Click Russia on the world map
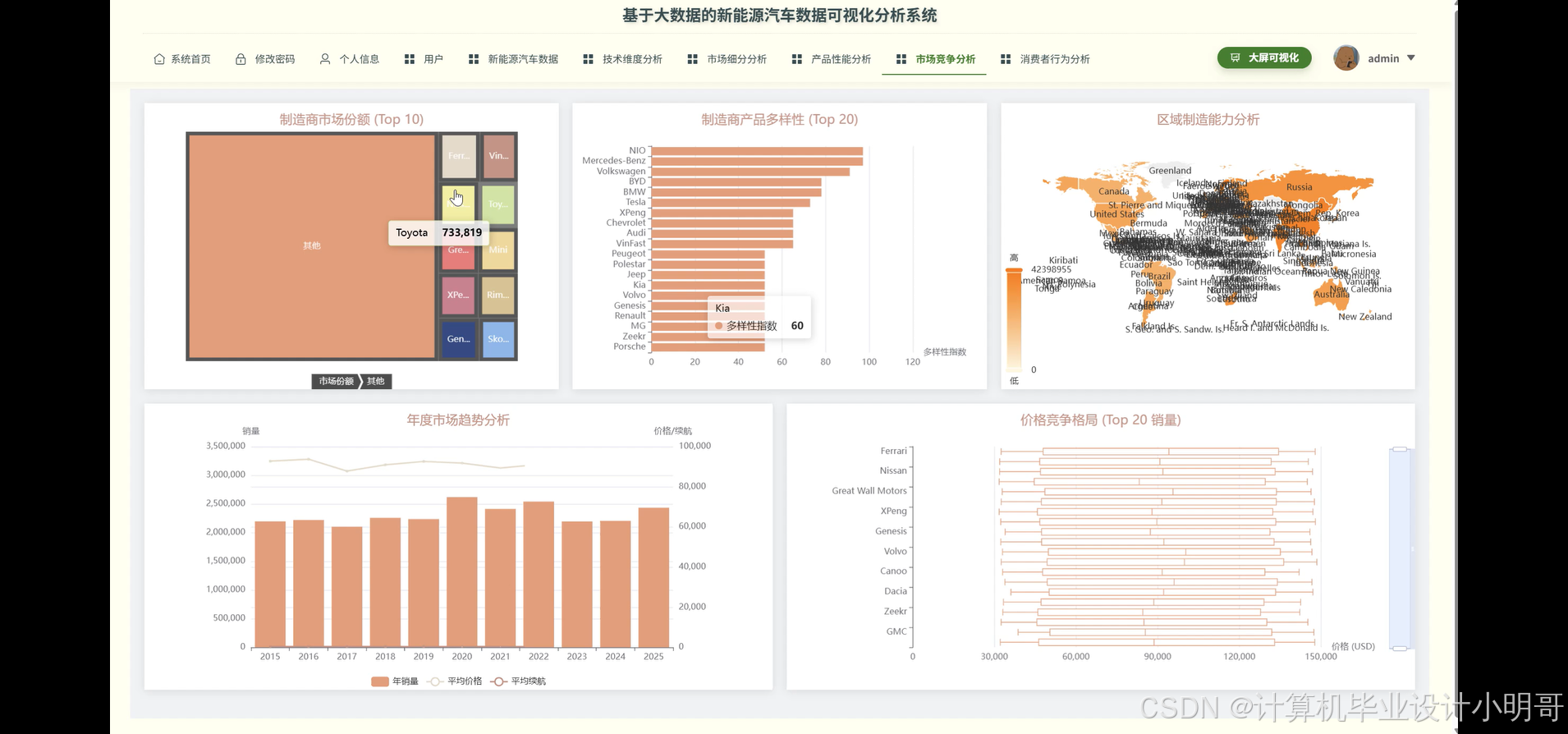1568x734 pixels. [x=1300, y=187]
